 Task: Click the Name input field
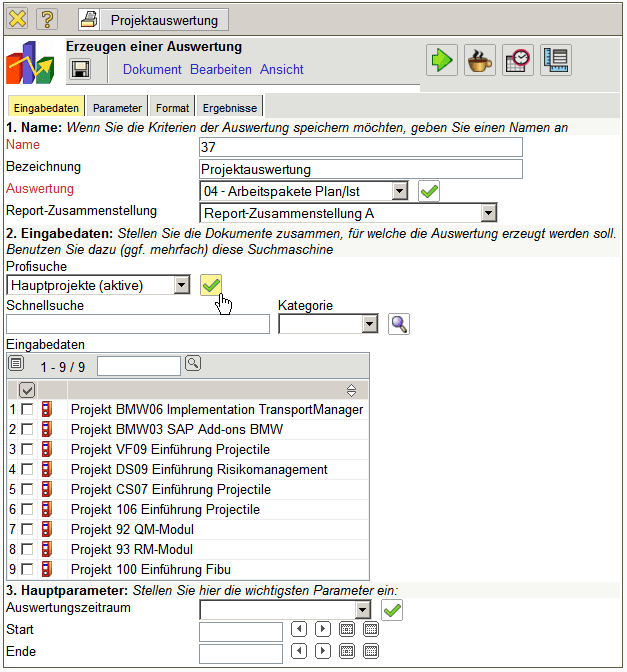(x=361, y=147)
